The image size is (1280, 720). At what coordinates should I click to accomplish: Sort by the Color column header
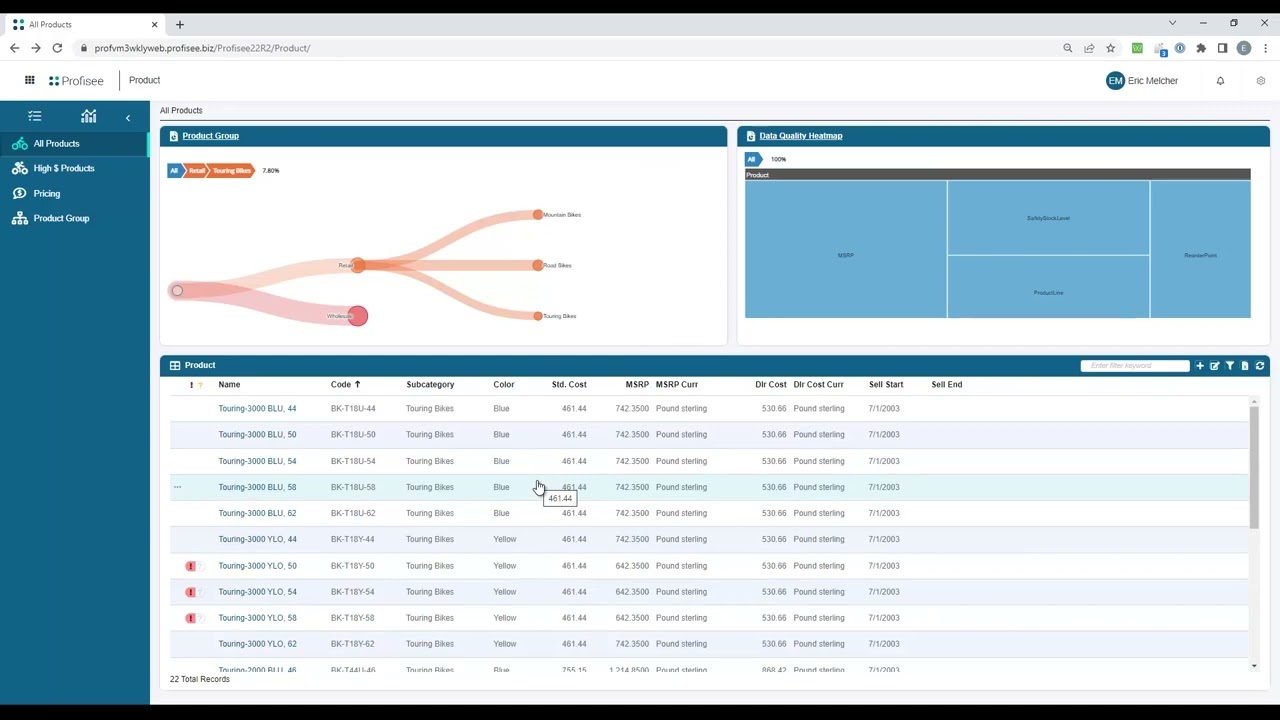tap(504, 385)
